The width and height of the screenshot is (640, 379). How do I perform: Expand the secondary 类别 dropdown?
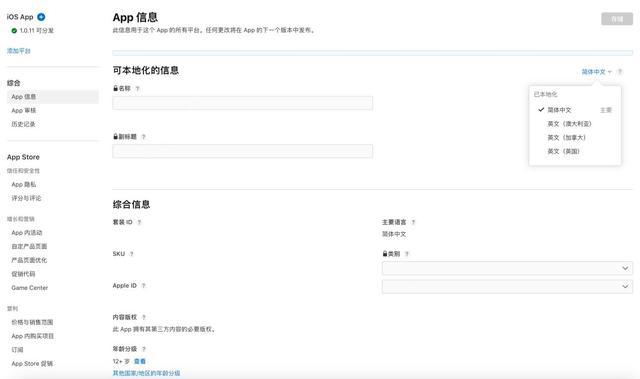(x=507, y=286)
